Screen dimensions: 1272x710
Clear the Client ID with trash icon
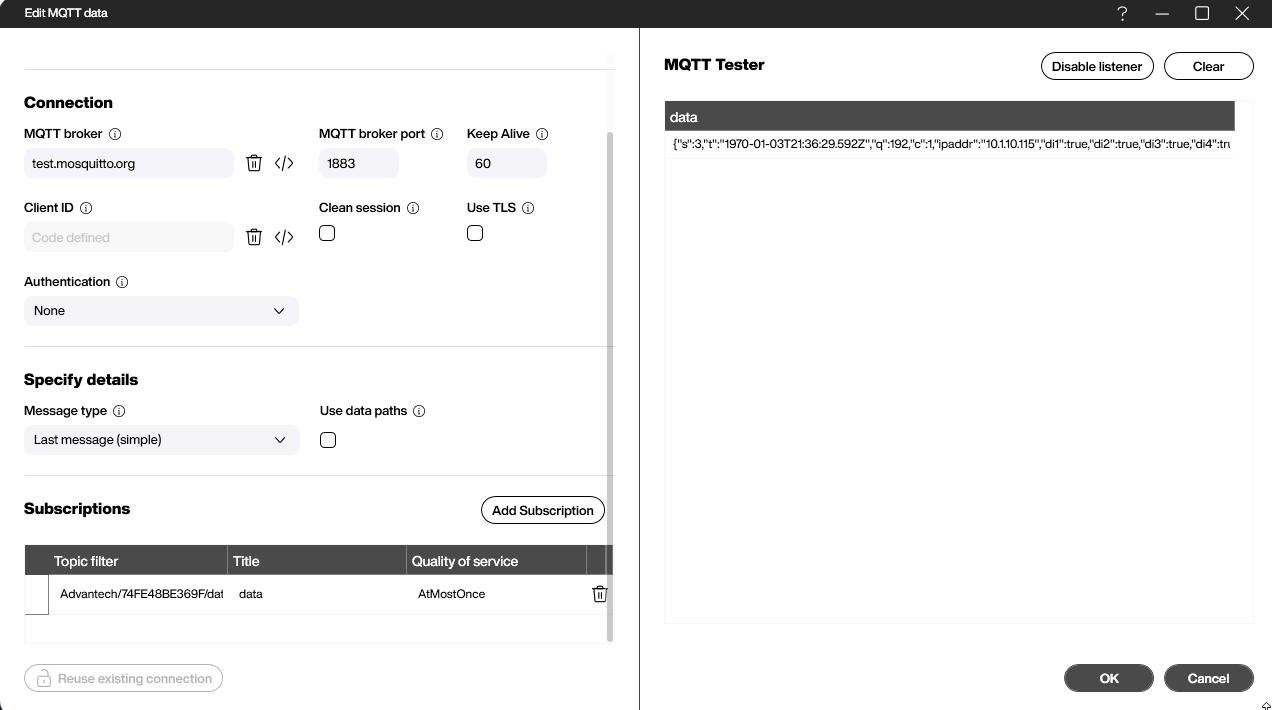254,237
